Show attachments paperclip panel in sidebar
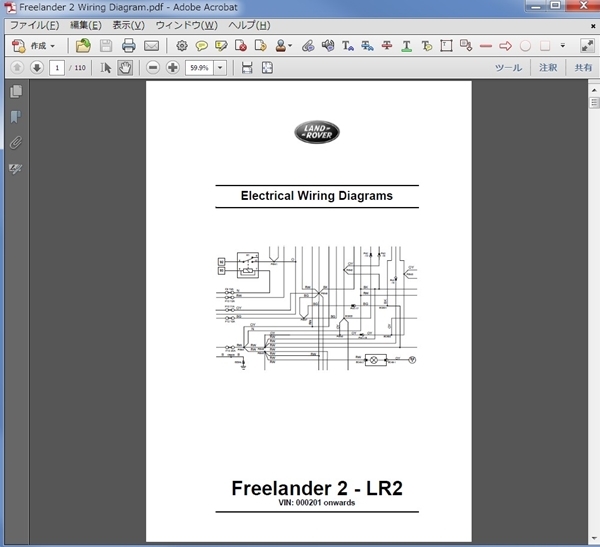The height and width of the screenshot is (547, 600). 16,143
